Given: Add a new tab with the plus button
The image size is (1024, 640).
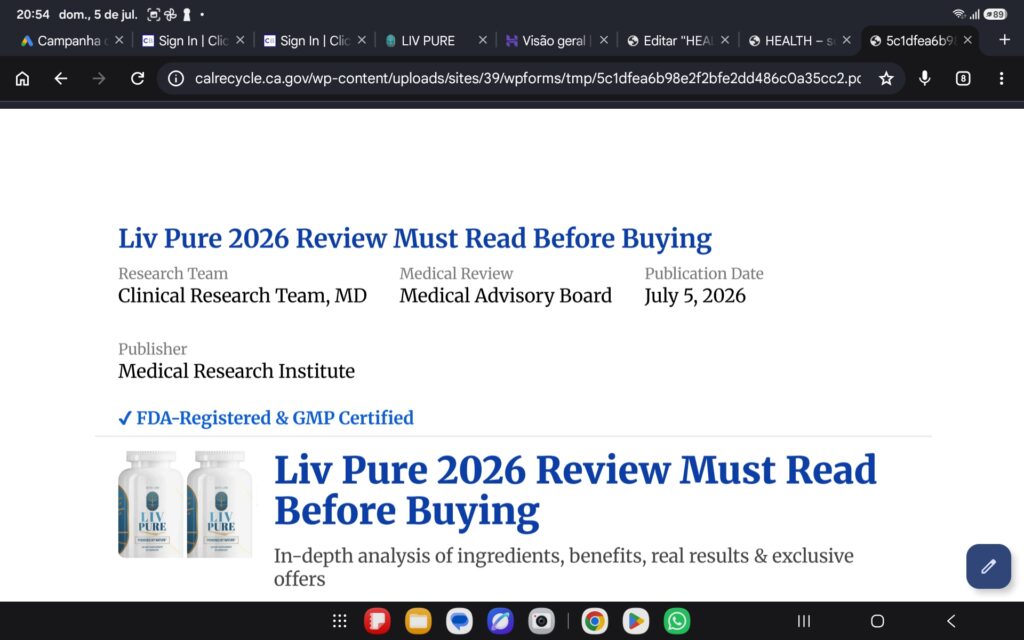Looking at the screenshot, I should click(1004, 40).
